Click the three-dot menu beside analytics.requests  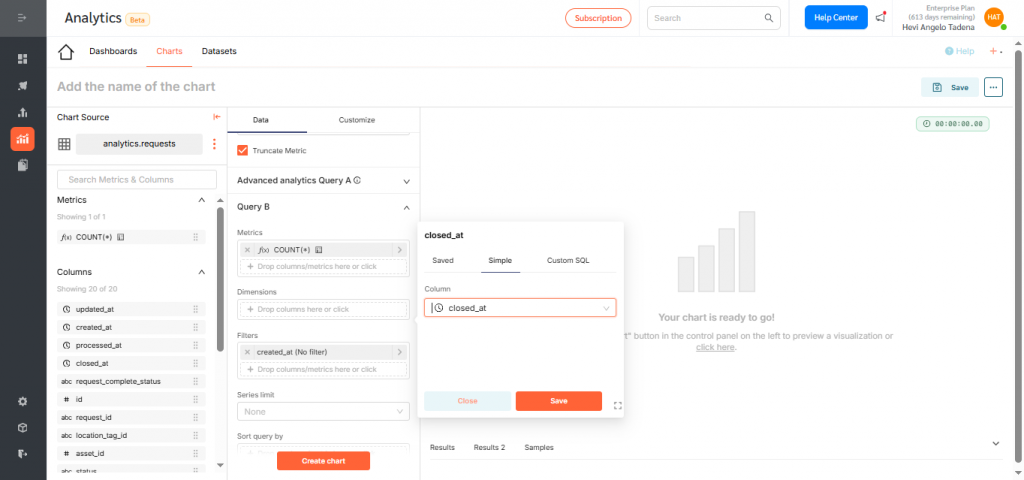coord(214,144)
